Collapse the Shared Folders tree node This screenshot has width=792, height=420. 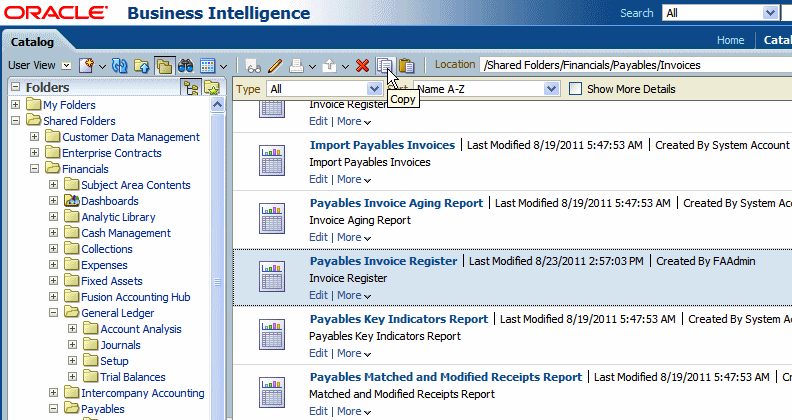point(16,121)
